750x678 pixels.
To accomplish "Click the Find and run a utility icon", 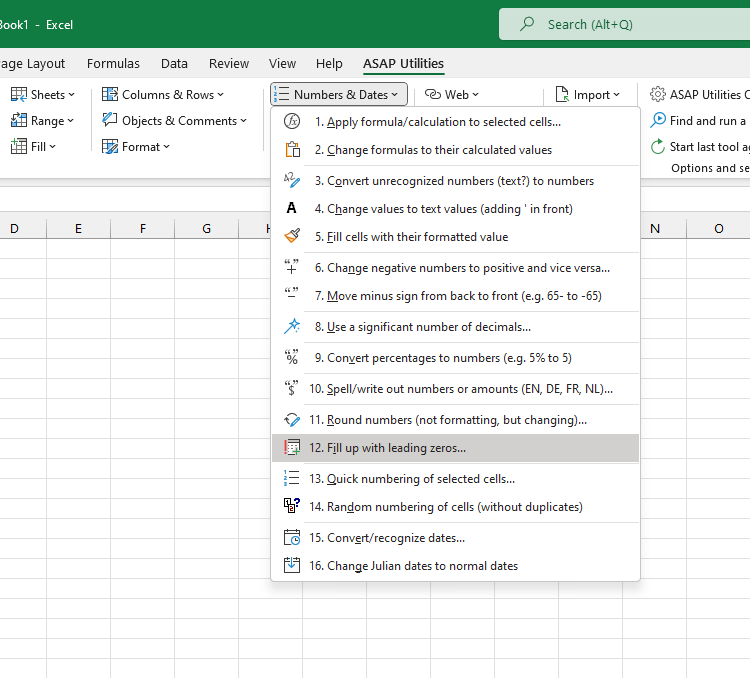I will [658, 120].
